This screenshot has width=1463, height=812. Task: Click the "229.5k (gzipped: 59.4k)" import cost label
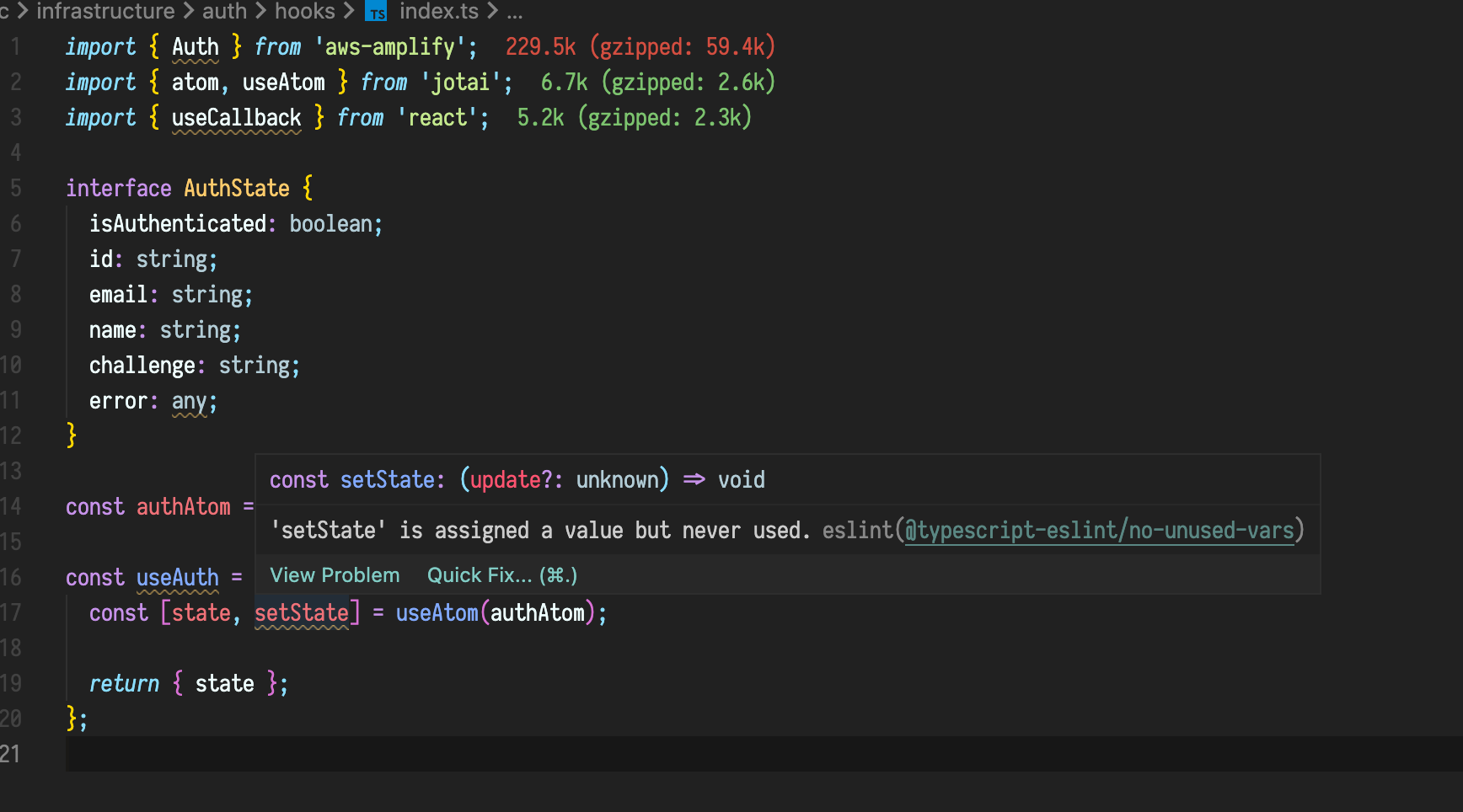point(640,46)
